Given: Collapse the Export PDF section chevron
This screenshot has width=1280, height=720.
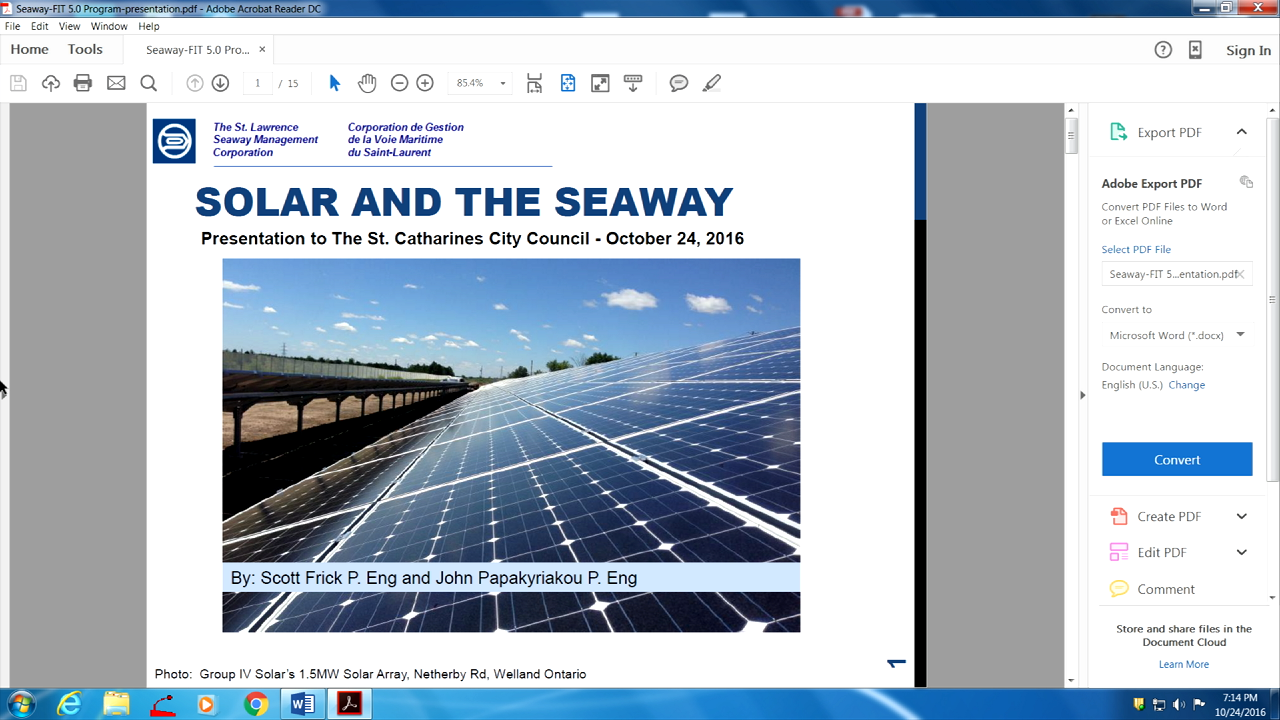Looking at the screenshot, I should 1241,132.
